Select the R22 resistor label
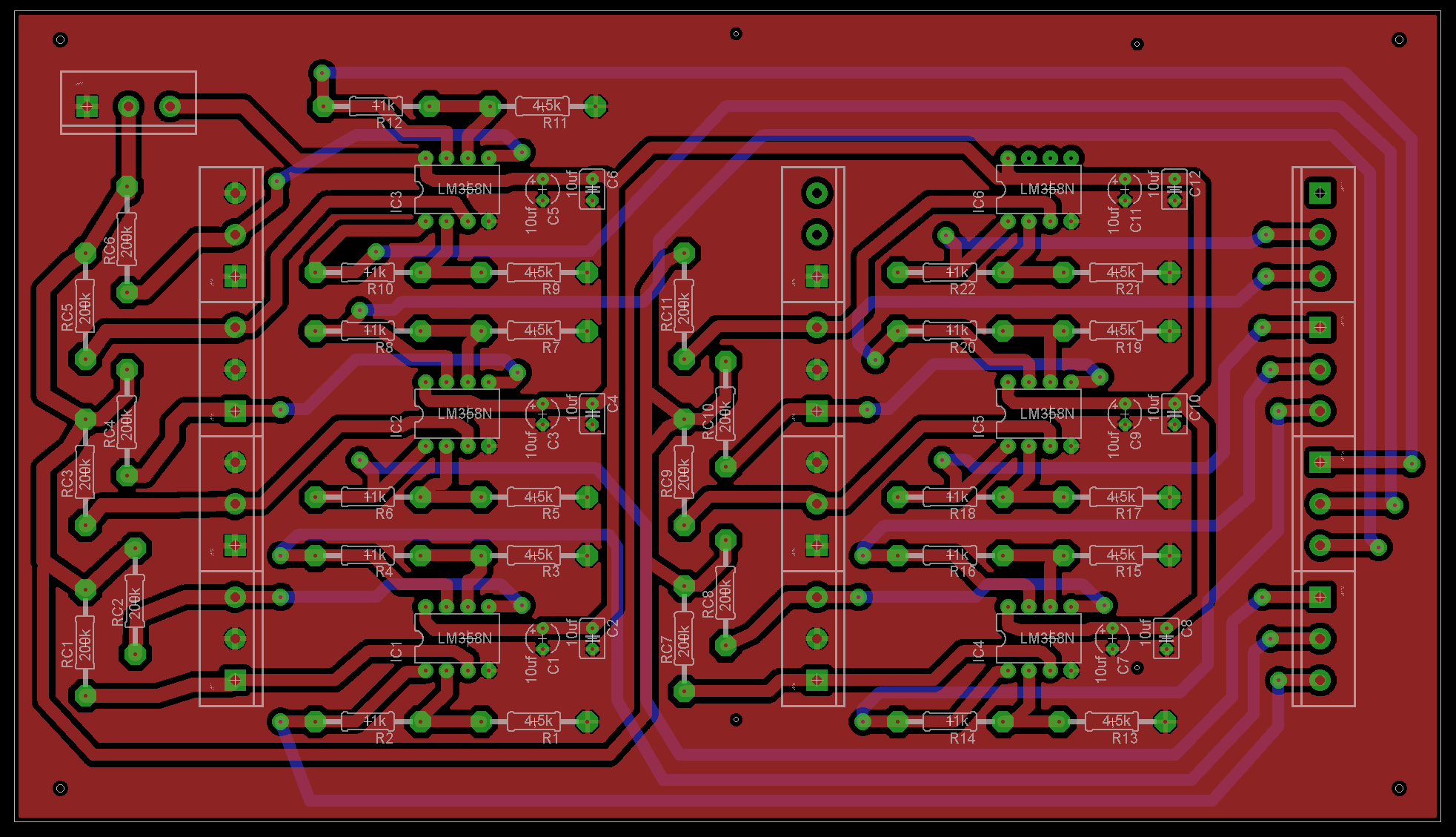The height and width of the screenshot is (837, 1456). 963,289
